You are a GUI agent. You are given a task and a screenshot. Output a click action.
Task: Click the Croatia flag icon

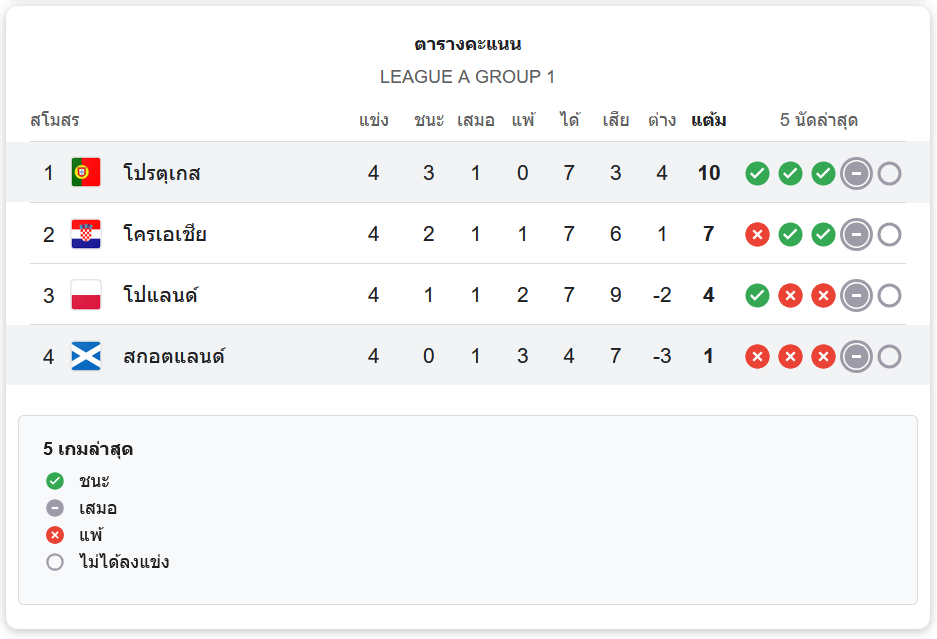pos(86,234)
